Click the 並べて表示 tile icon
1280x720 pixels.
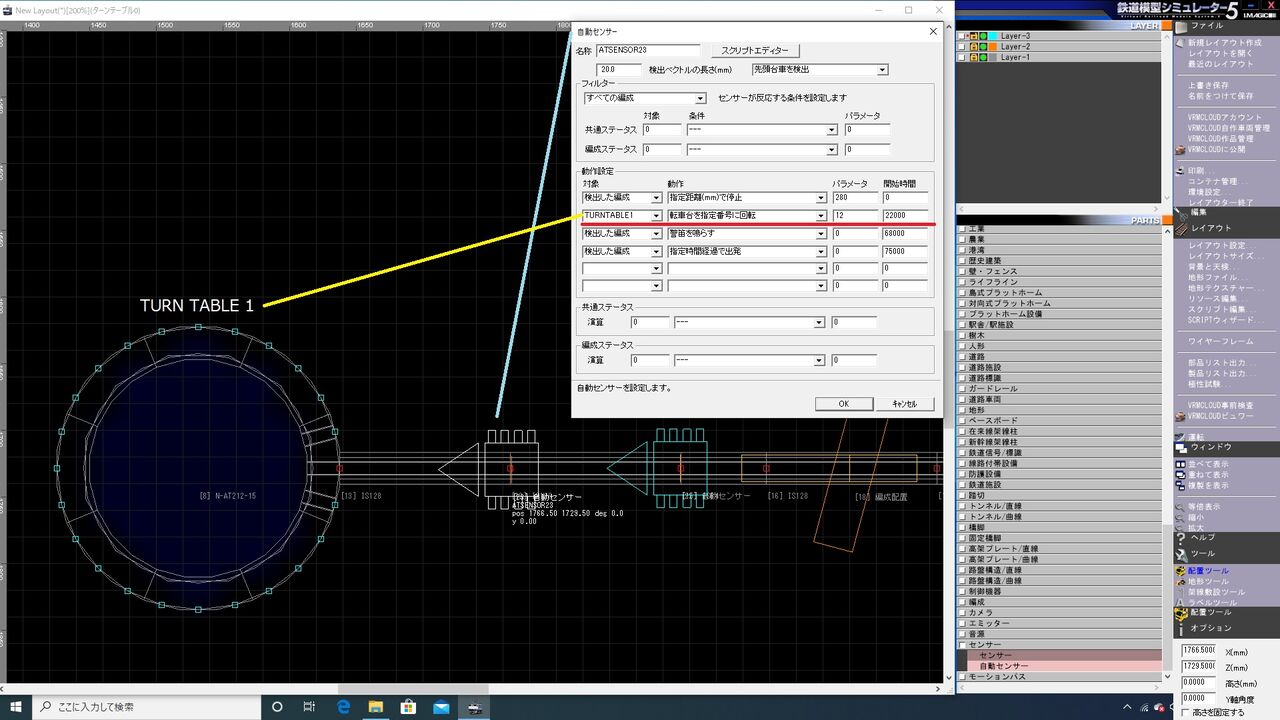coord(1181,464)
